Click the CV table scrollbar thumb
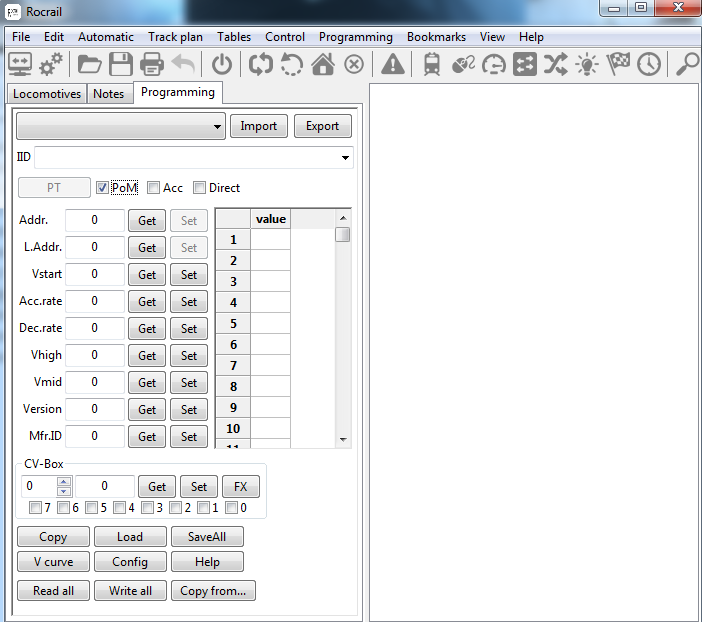Viewport: 702px width, 622px height. [x=342, y=235]
